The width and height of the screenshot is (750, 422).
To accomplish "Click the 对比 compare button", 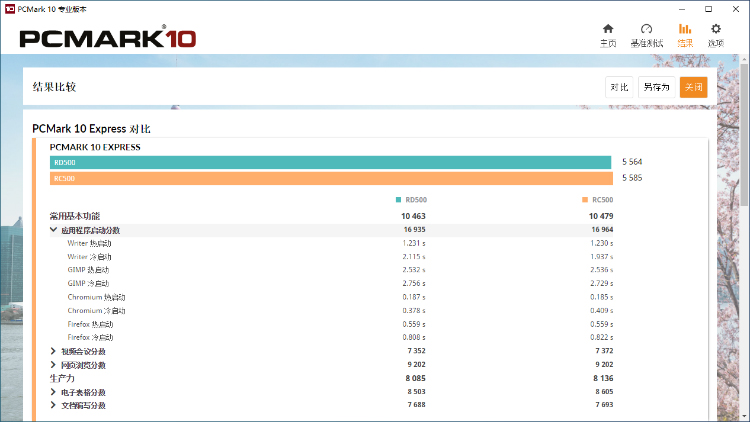I will coord(619,87).
